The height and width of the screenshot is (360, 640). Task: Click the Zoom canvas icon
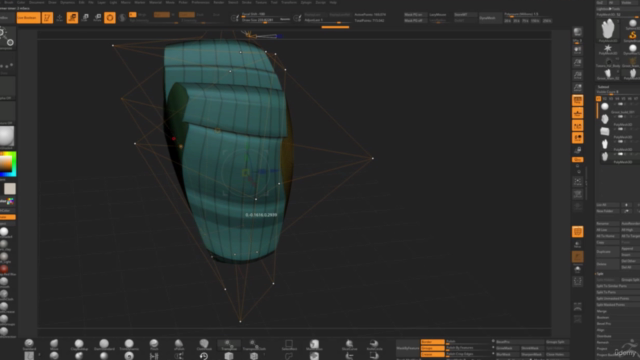pyautogui.click(x=578, y=63)
